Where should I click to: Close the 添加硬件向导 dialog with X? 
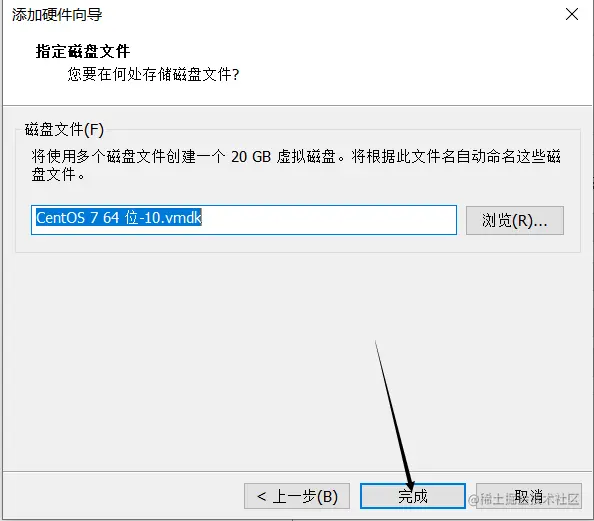coord(572,14)
